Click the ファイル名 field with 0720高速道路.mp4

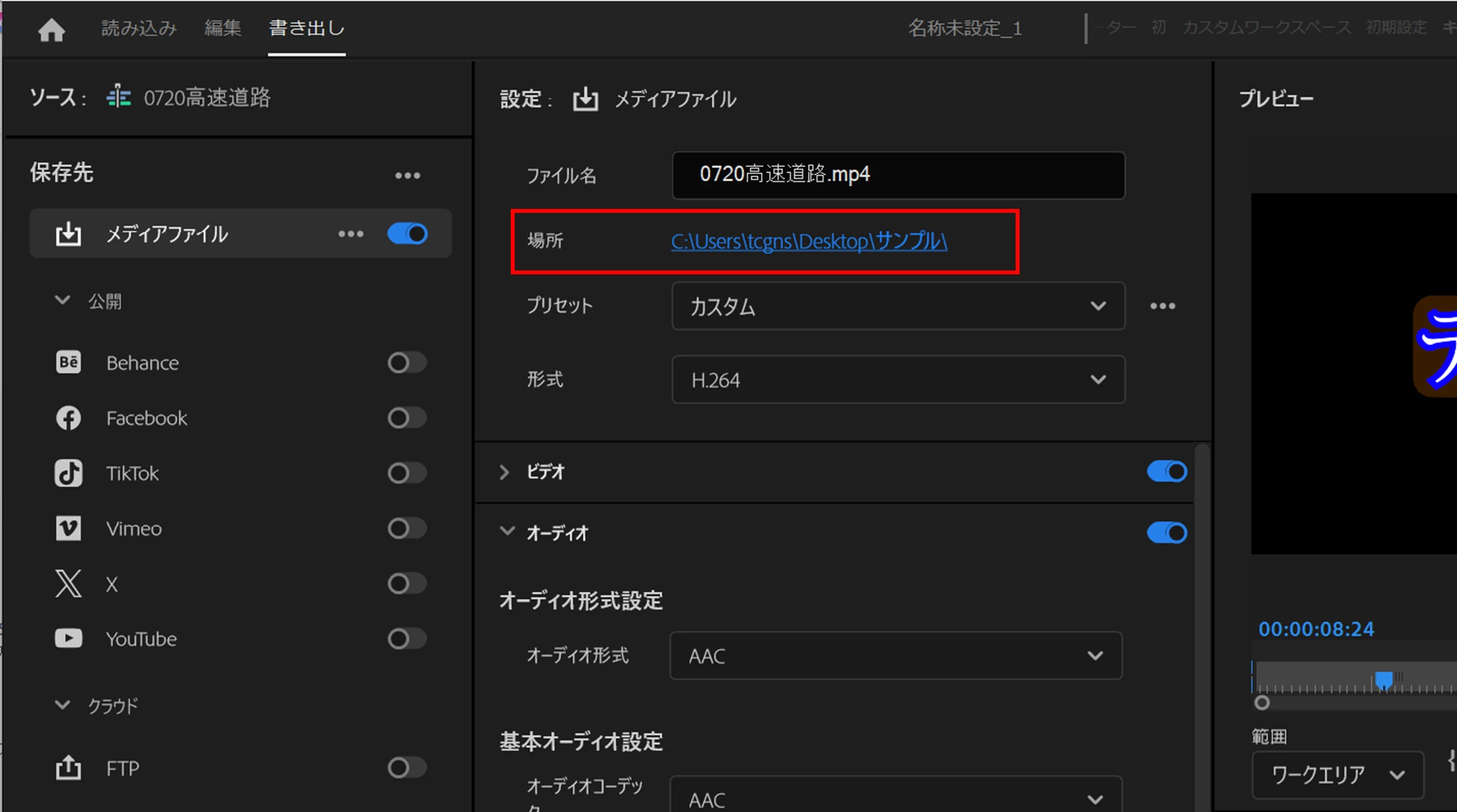898,175
